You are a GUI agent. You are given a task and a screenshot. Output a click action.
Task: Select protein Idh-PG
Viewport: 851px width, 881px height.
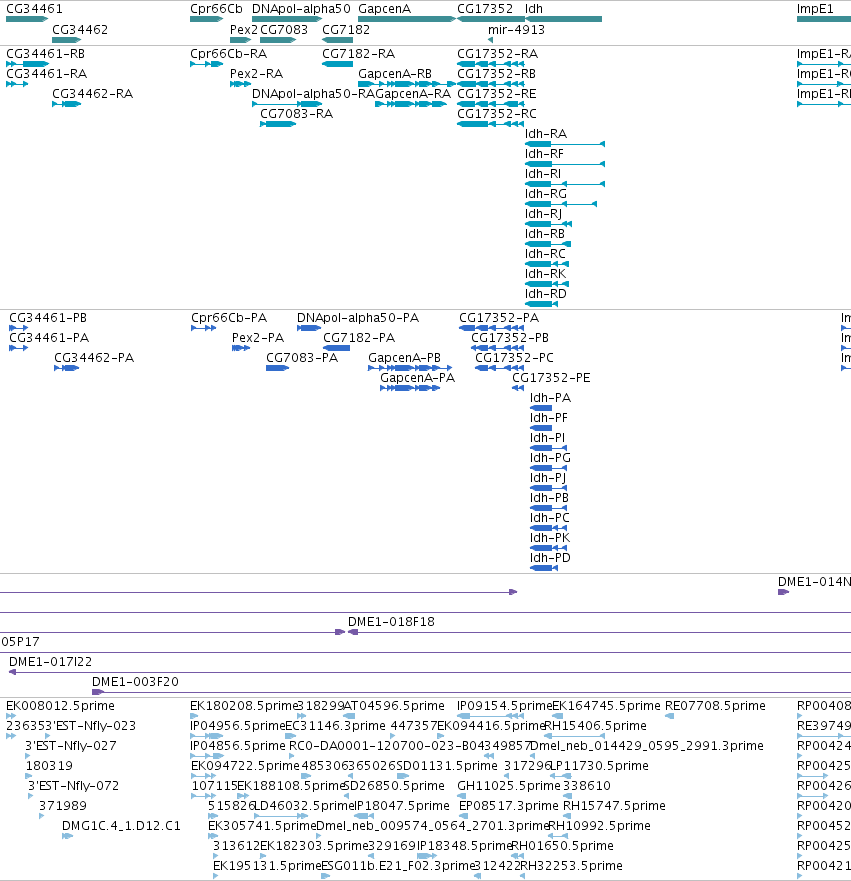pyautogui.click(x=549, y=468)
